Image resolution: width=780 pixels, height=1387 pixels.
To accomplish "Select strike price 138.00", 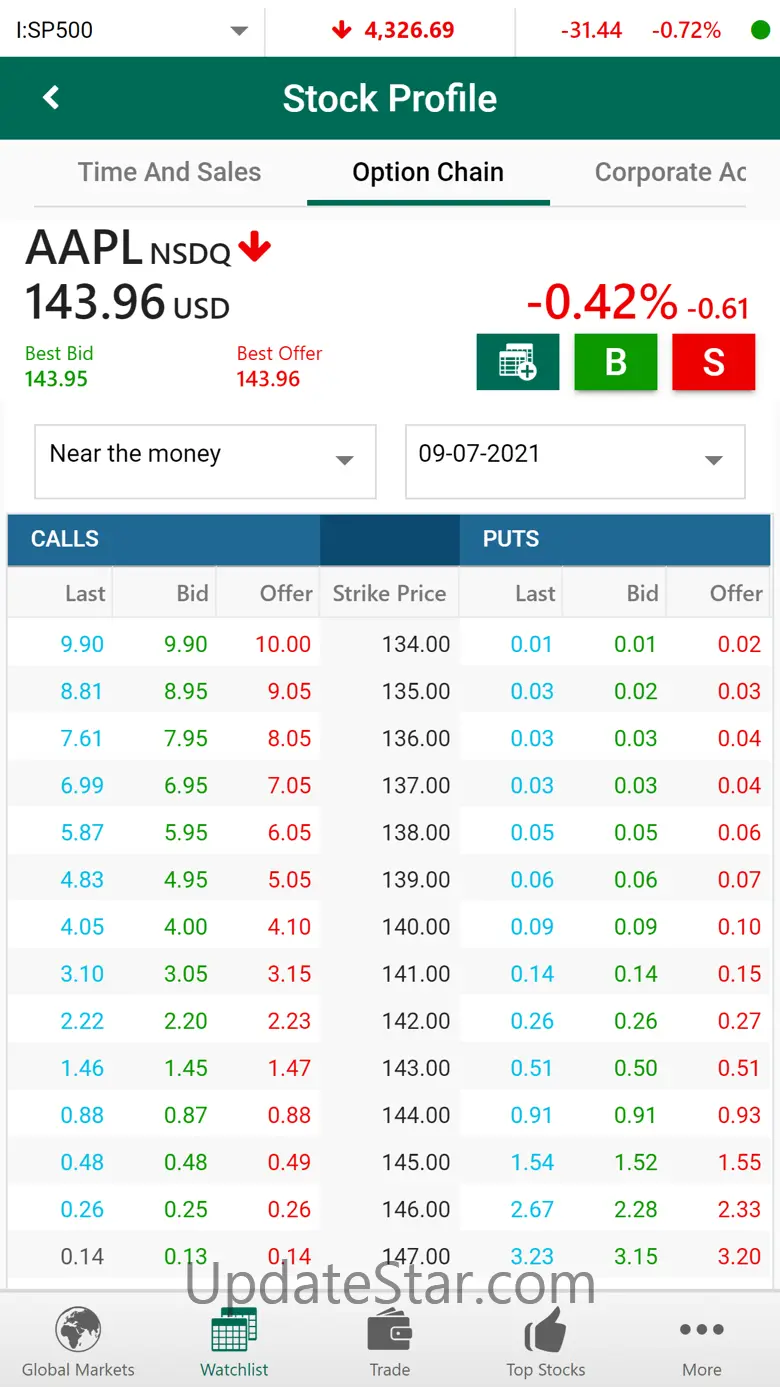I will click(416, 832).
